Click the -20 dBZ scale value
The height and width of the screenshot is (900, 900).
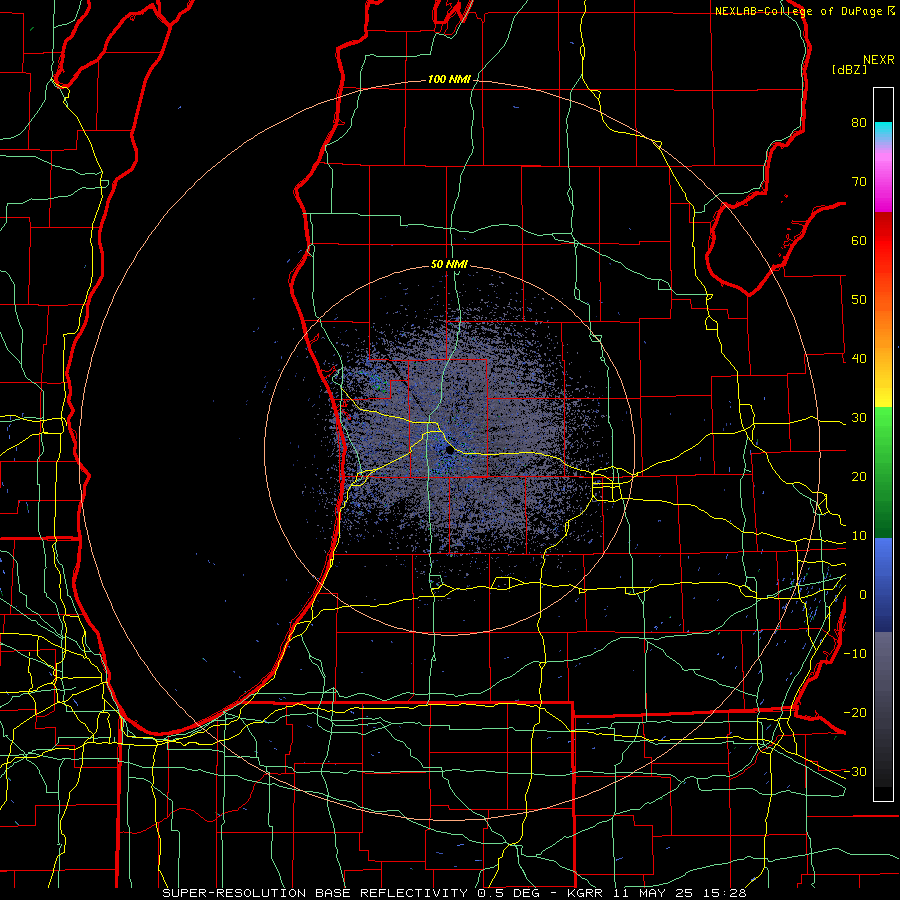point(855,712)
